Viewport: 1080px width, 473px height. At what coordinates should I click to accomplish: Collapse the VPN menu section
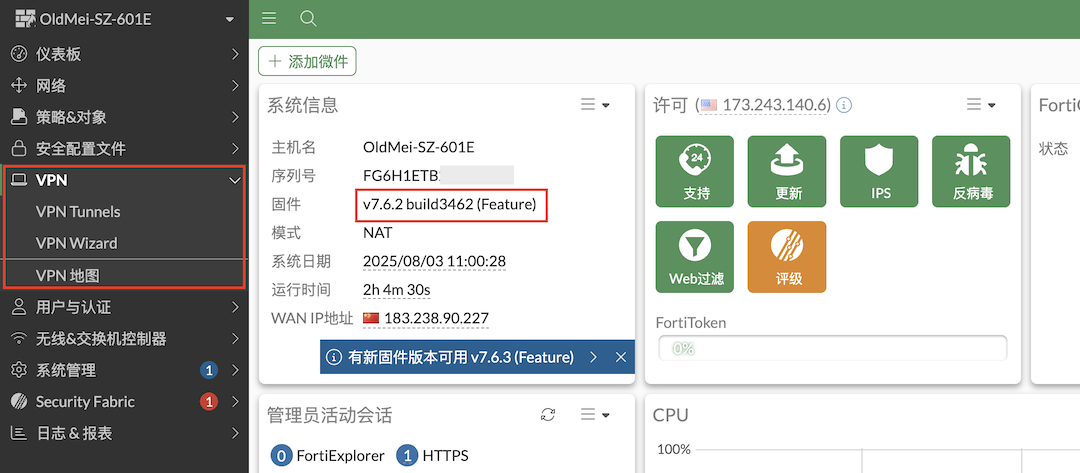(x=124, y=180)
